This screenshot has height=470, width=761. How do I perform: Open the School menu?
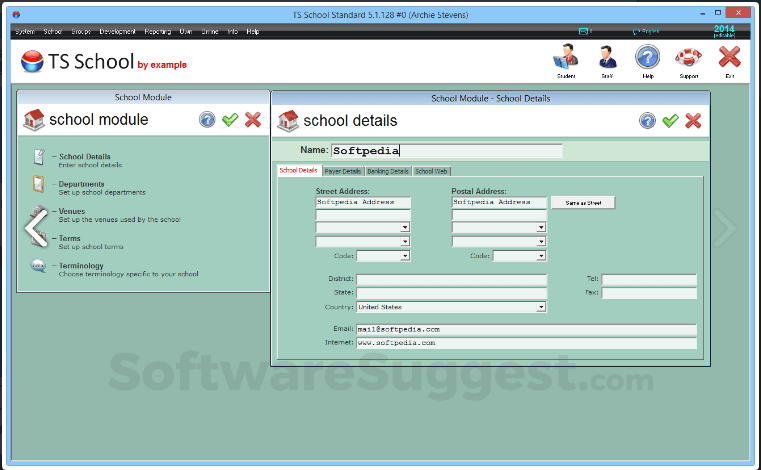[x=52, y=32]
